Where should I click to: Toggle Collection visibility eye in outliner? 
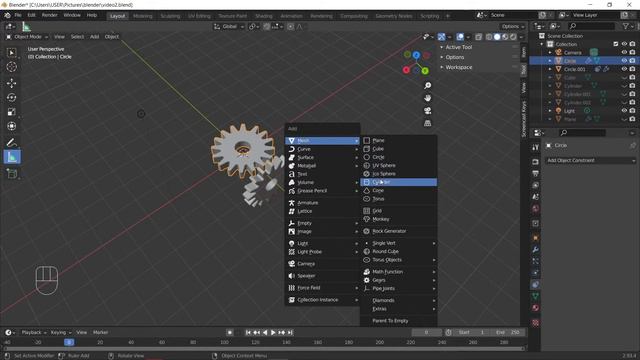tap(624, 44)
